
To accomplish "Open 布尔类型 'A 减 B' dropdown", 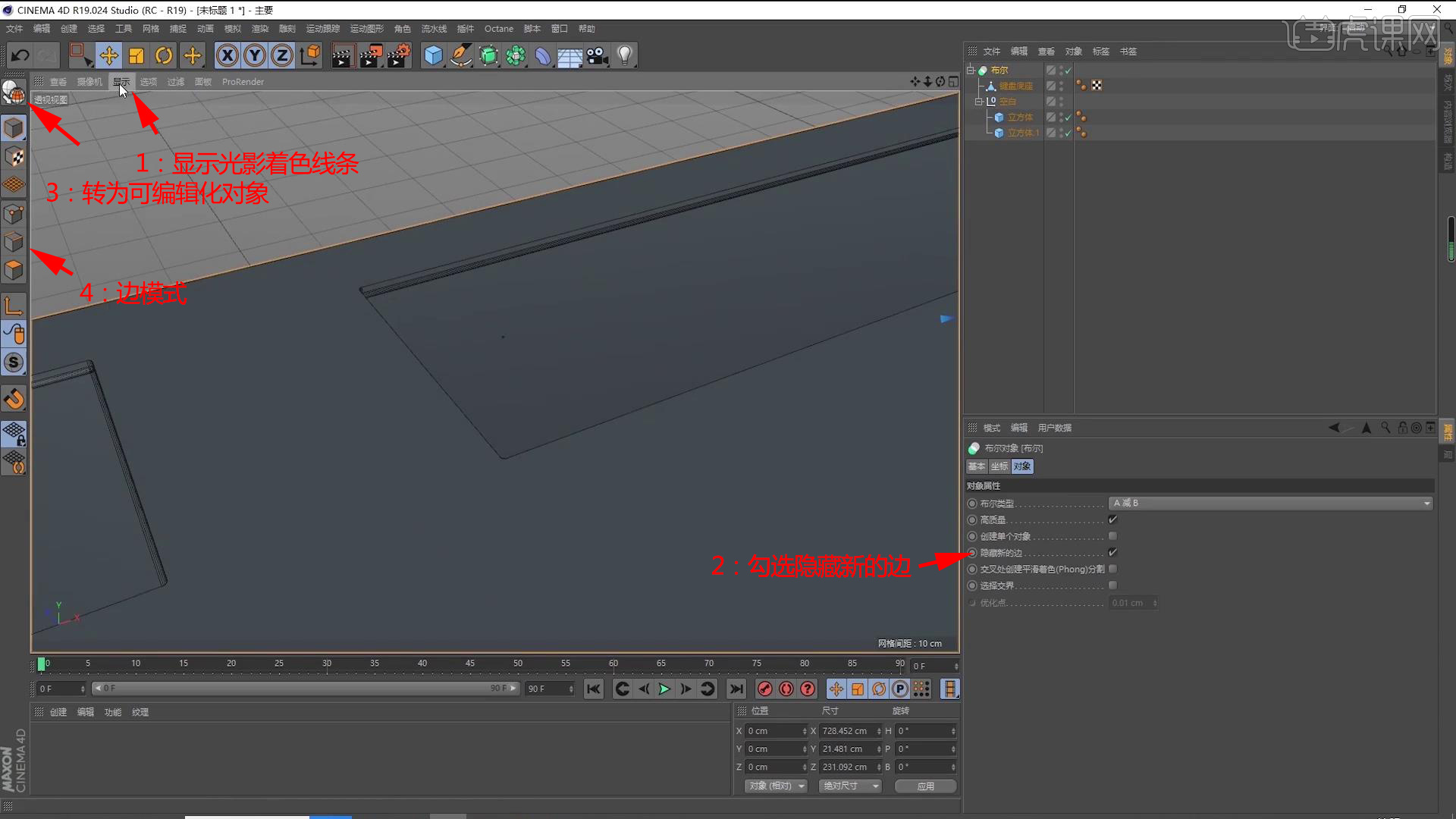I will (x=1270, y=504).
